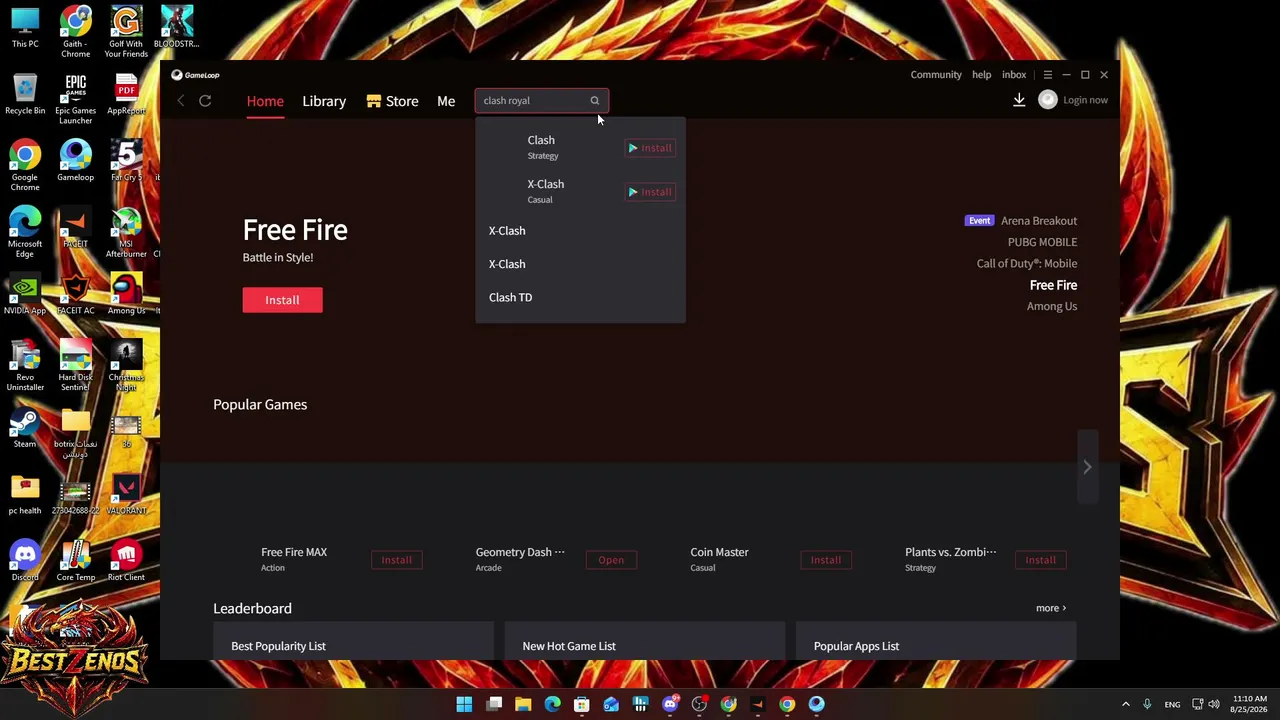Screen dimensions: 1280x720
Task: Open Epic Games Launcher desktop icon
Action: coord(76,100)
